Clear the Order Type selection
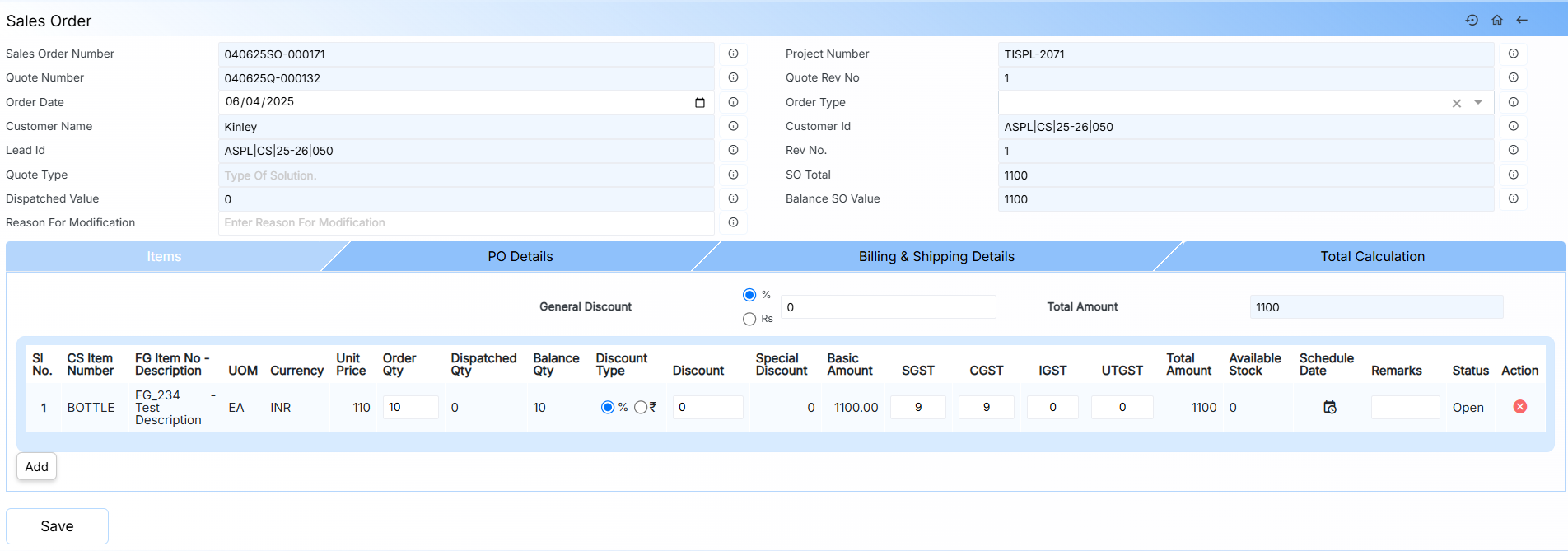The width and height of the screenshot is (1568, 551). point(1457,104)
